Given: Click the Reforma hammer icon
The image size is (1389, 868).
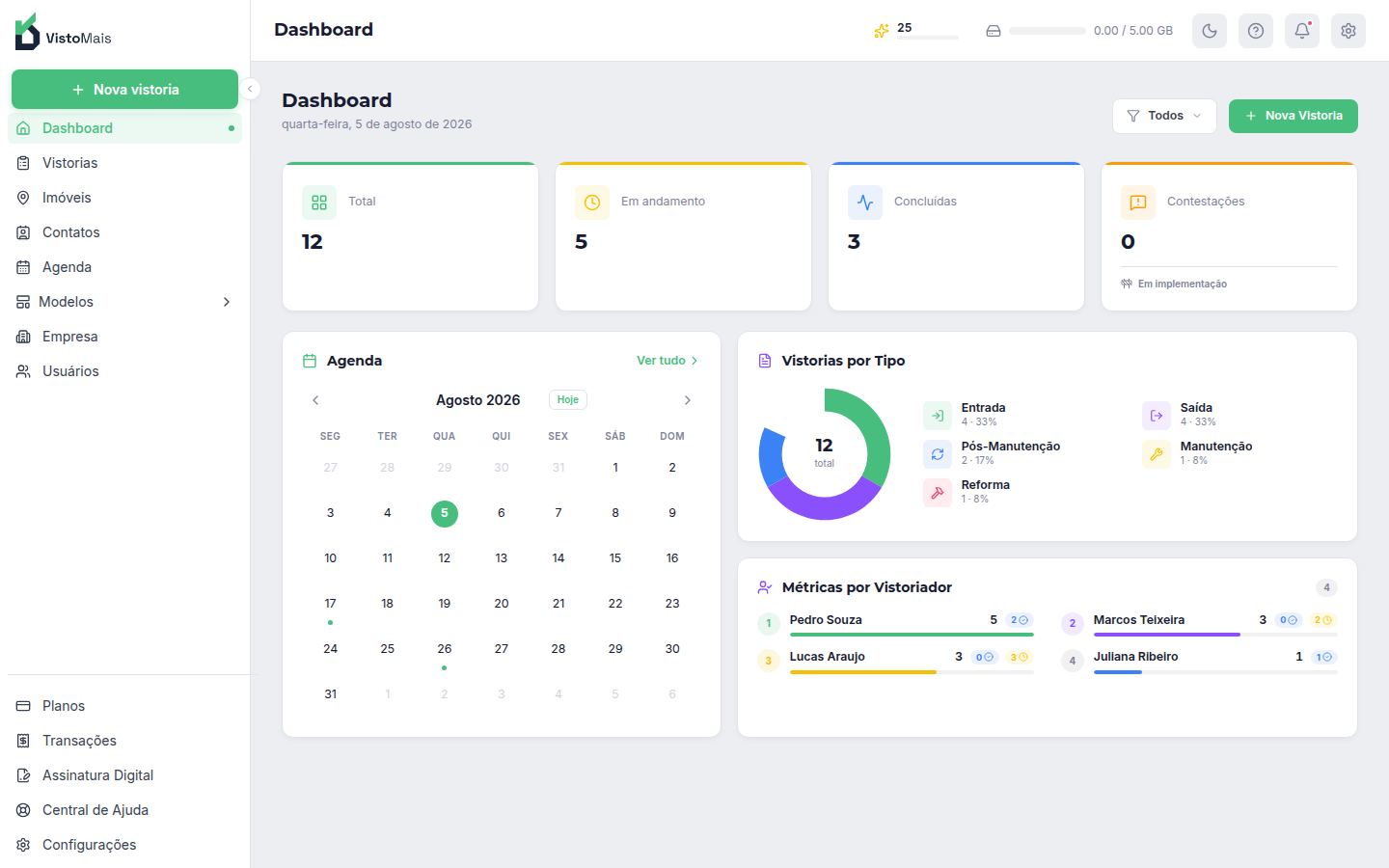Looking at the screenshot, I should point(938,493).
